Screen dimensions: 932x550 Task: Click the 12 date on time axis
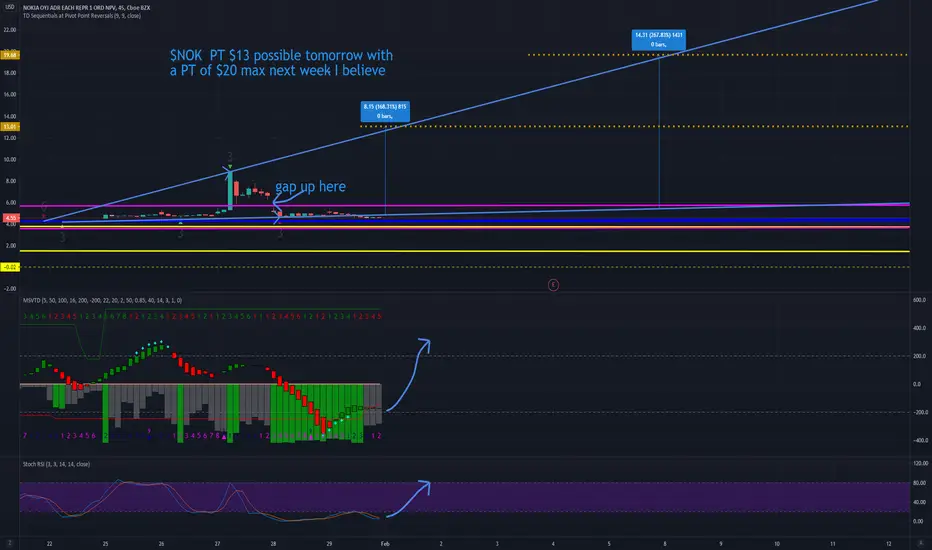click(889, 543)
